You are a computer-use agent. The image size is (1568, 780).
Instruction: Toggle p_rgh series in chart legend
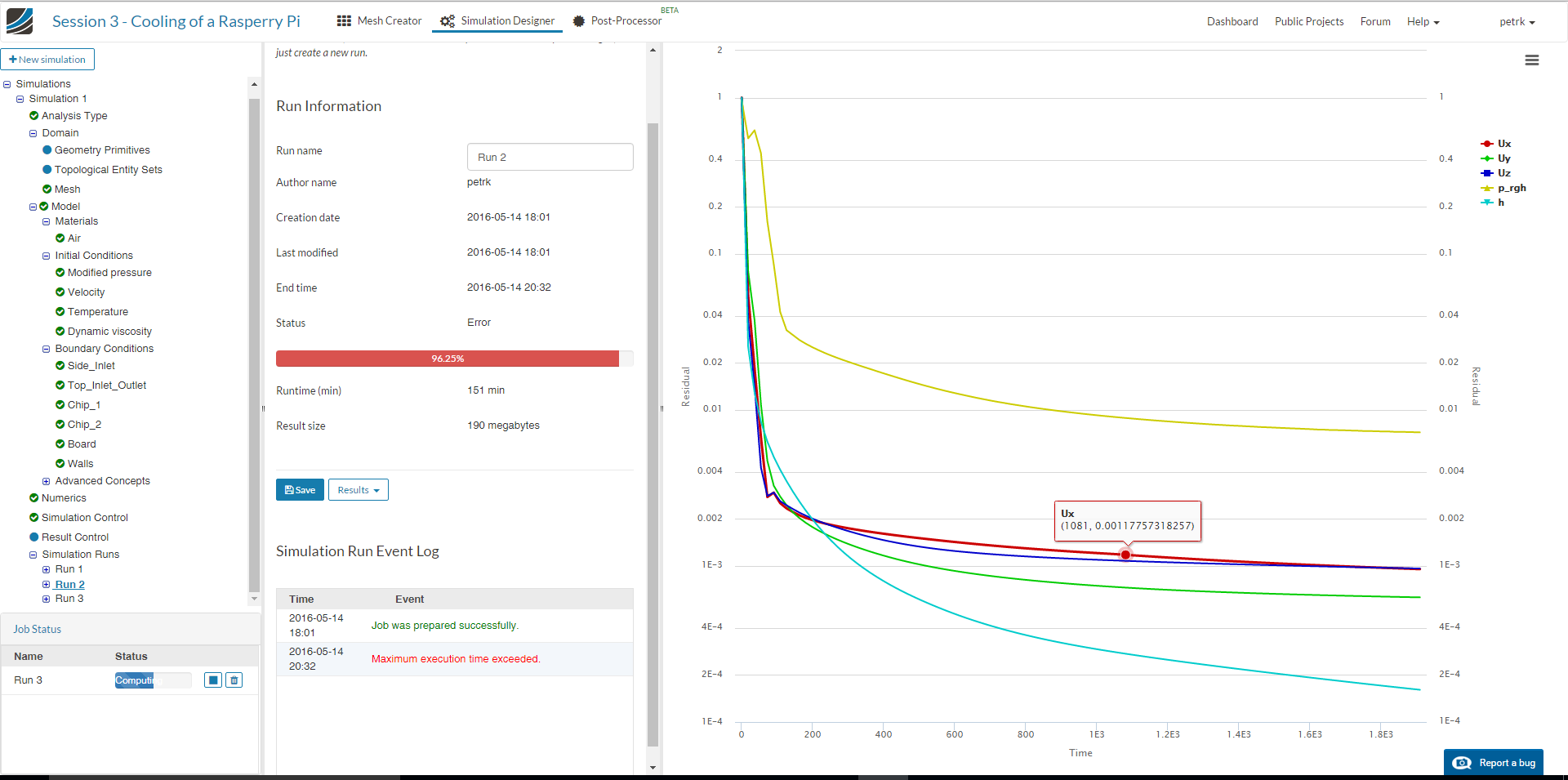[x=1503, y=188]
